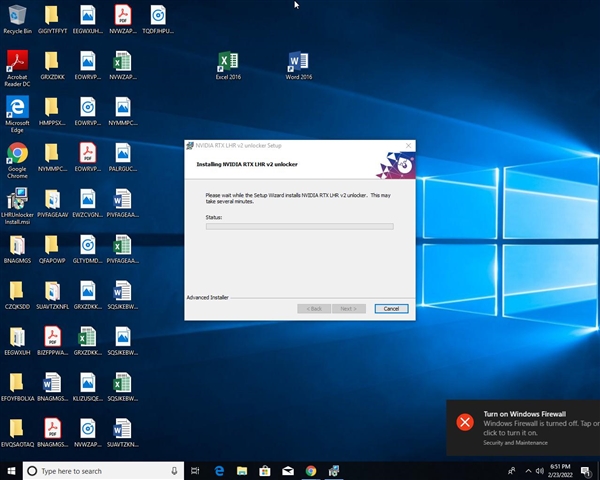This screenshot has height=480, width=600.
Task: Launch Acrobat Reader DC from the desktop
Action: pyautogui.click(x=17, y=62)
